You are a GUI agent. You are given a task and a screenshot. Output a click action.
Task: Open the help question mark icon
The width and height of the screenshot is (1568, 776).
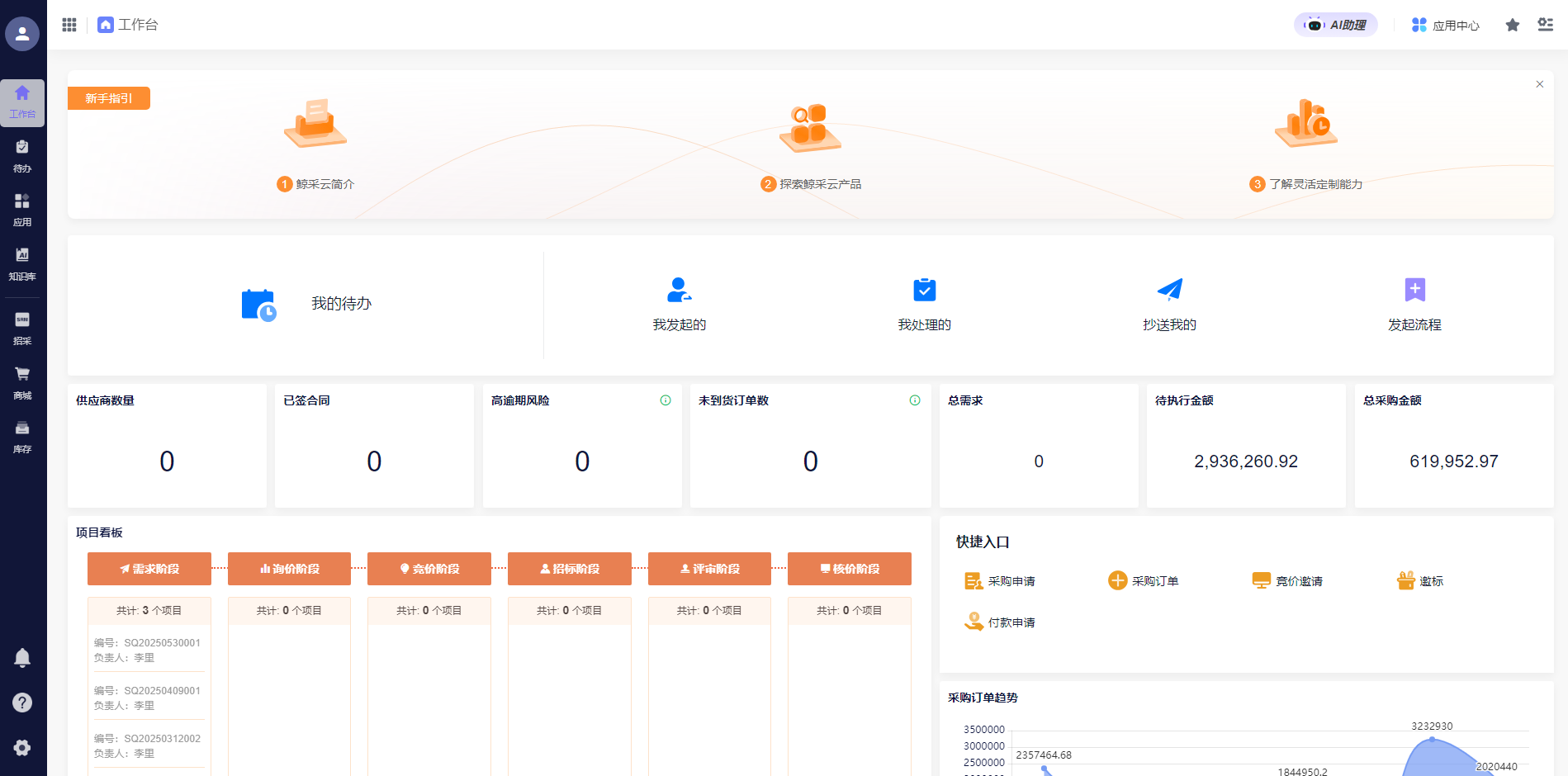pos(22,703)
